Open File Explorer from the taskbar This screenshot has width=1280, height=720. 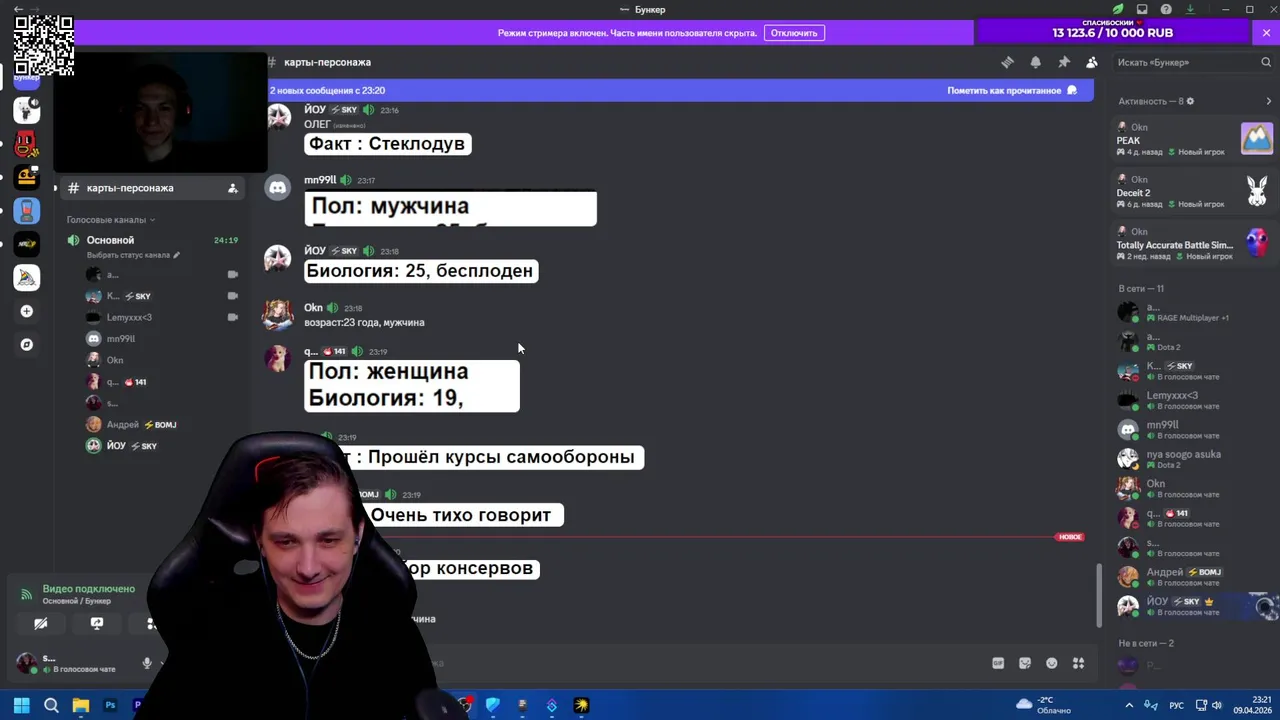tap(81, 705)
